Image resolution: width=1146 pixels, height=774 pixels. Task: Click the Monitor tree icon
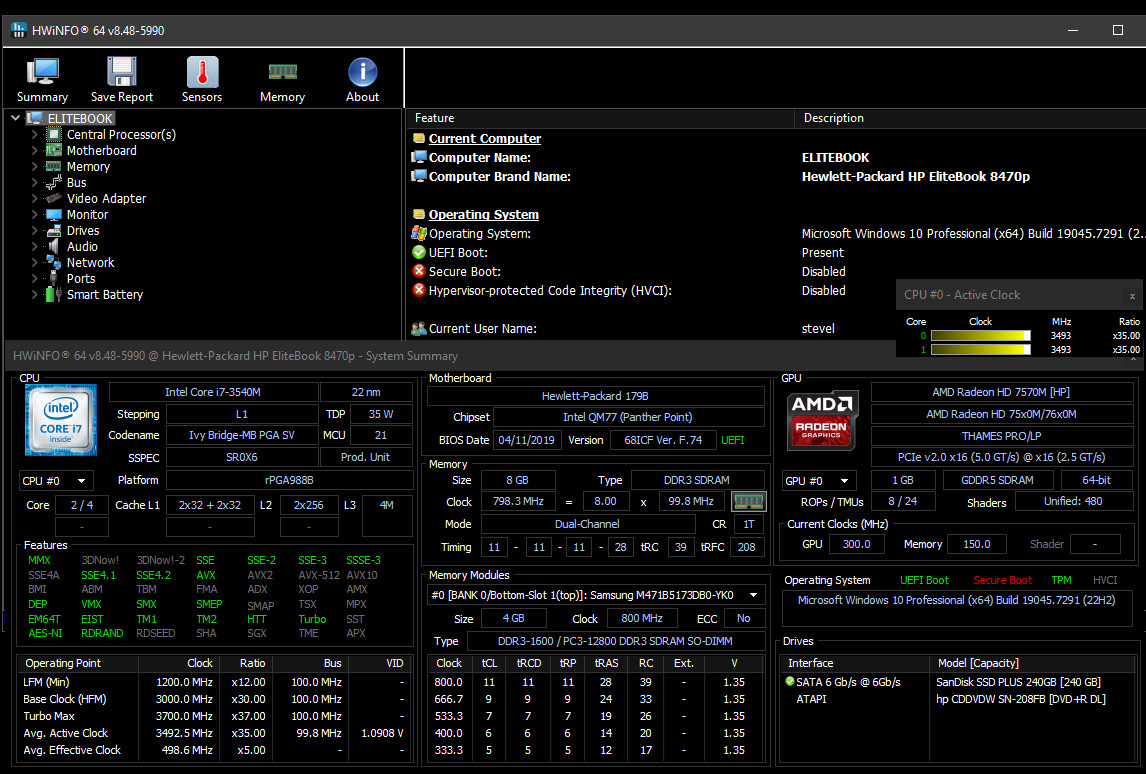point(54,215)
